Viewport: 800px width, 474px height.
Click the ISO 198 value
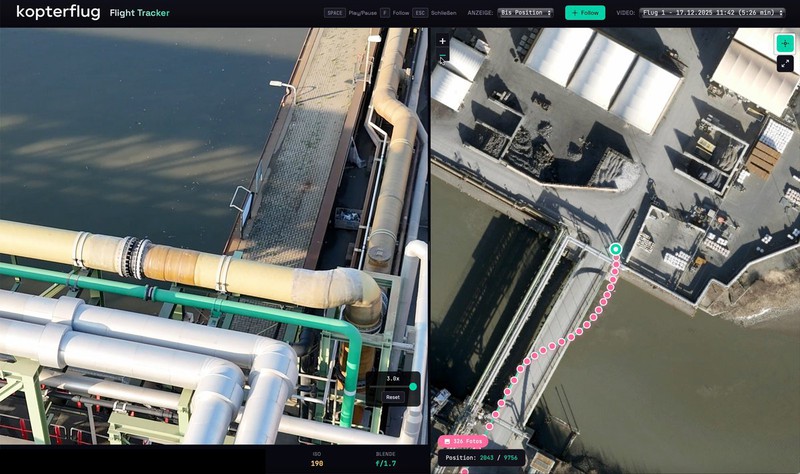coord(317,463)
